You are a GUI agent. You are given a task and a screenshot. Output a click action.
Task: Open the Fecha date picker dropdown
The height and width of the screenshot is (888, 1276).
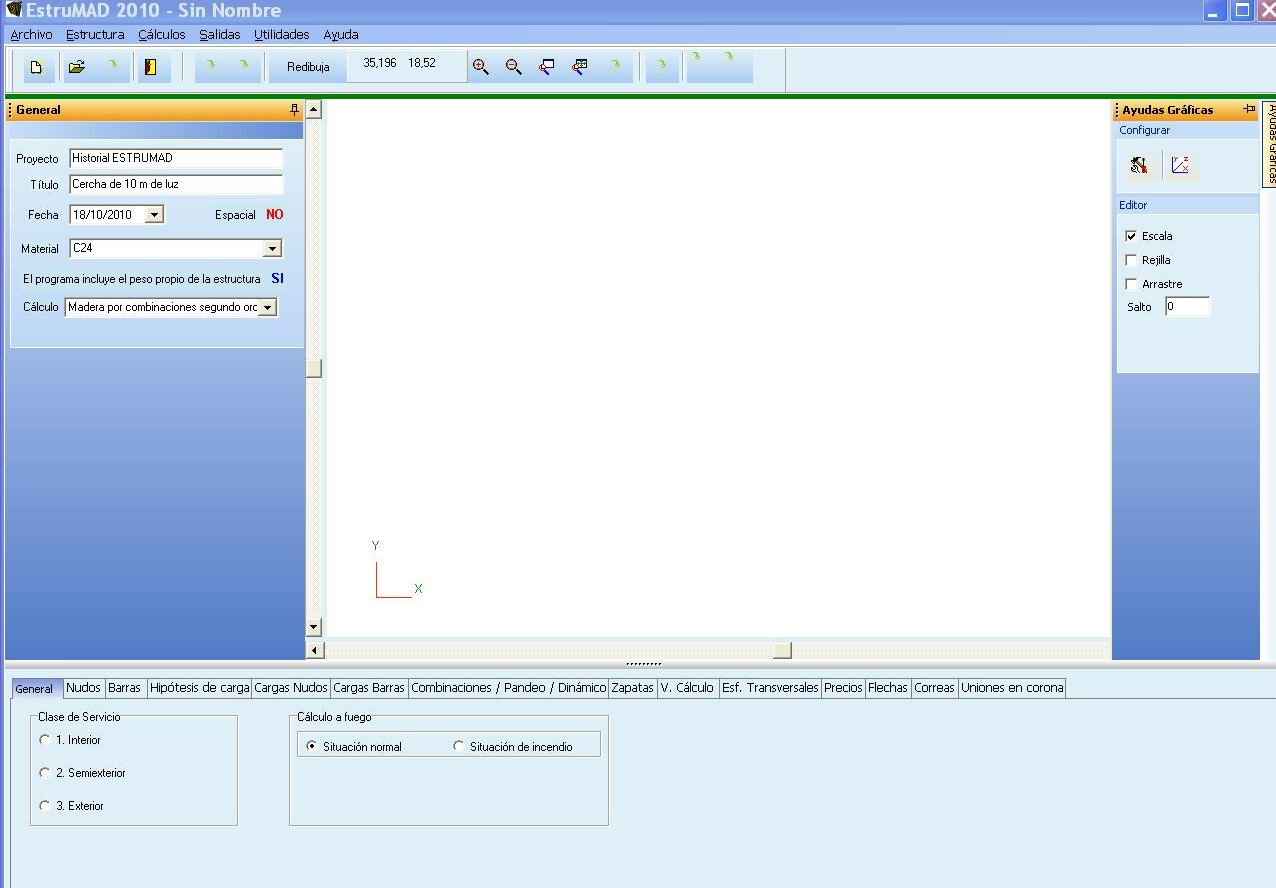[154, 215]
